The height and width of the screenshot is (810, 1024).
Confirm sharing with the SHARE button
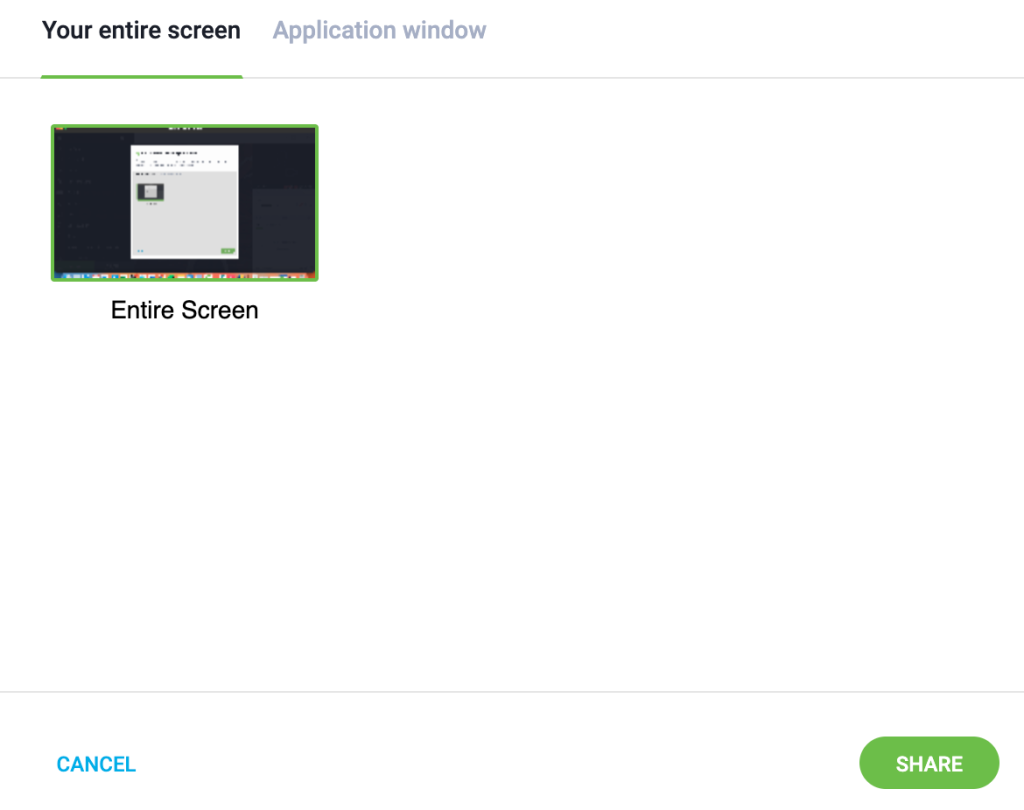928,763
